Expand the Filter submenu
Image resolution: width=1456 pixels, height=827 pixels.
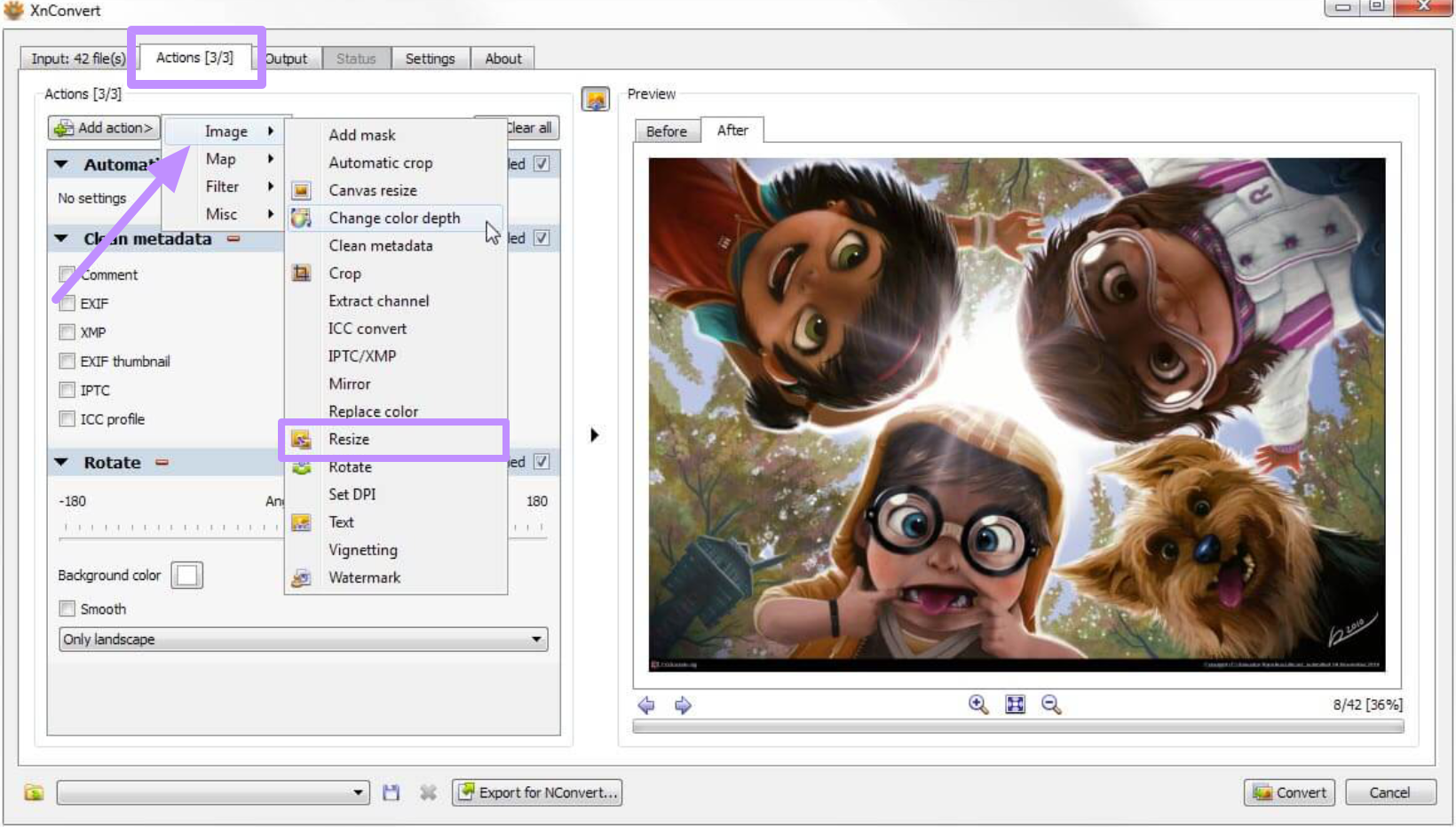224,187
